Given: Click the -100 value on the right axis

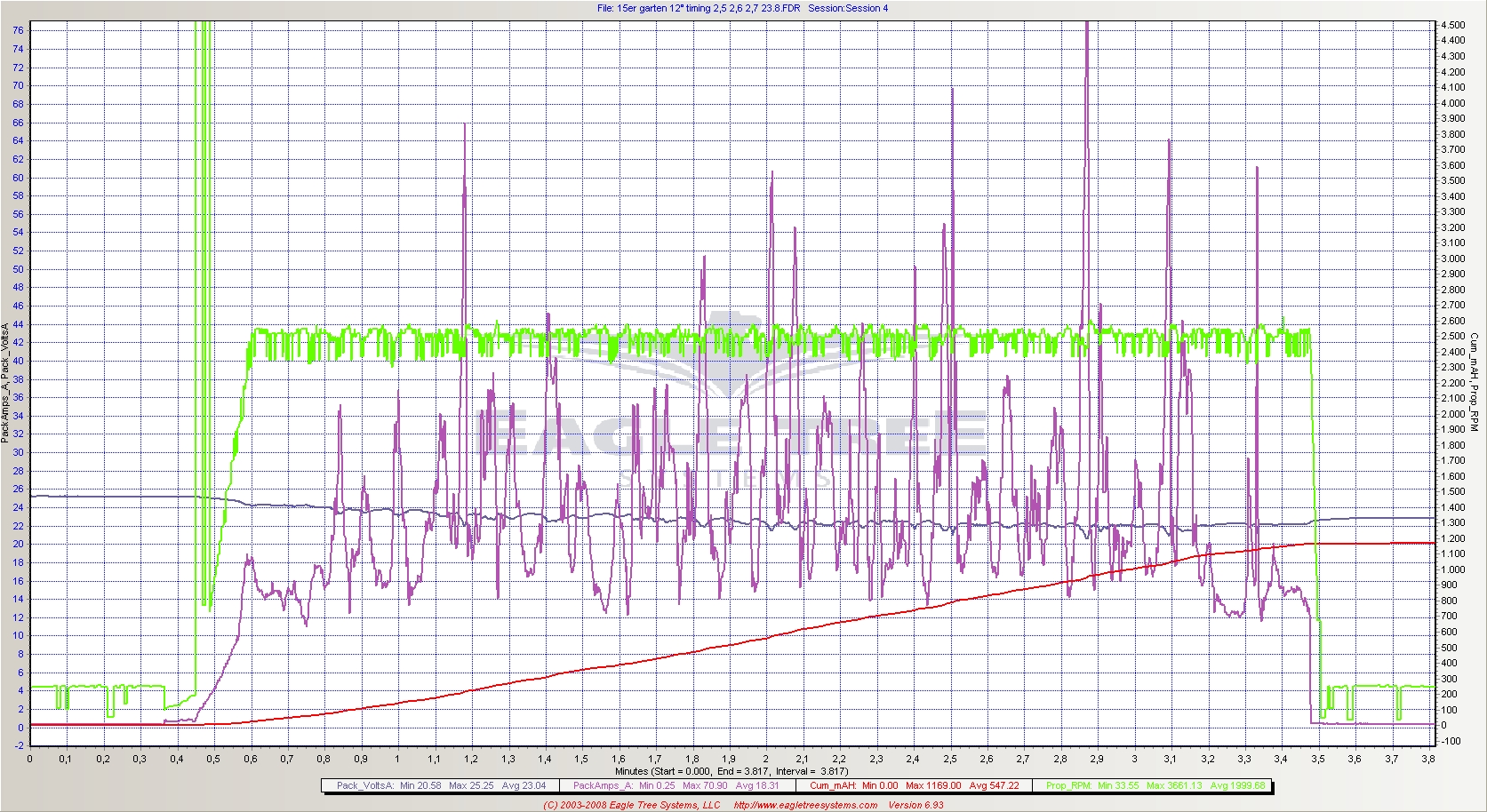Looking at the screenshot, I should pyautogui.click(x=1451, y=741).
